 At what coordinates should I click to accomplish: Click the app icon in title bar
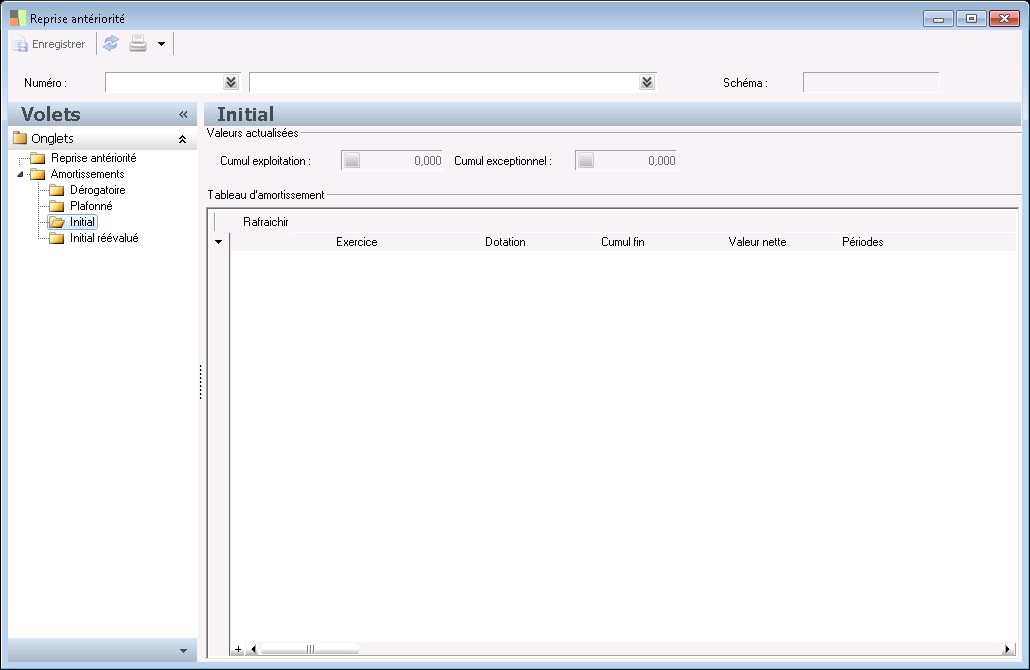click(18, 18)
